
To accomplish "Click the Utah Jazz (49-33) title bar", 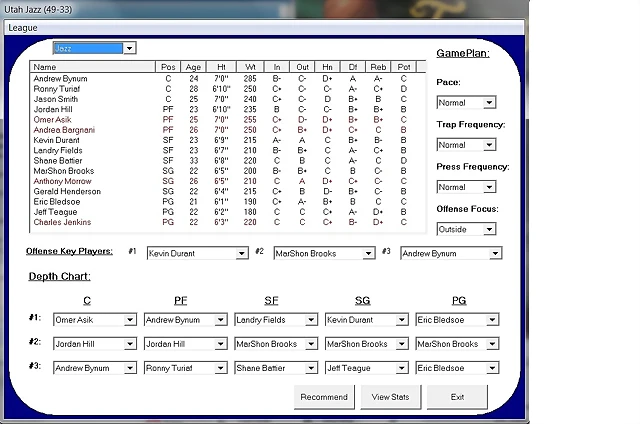I will [264, 9].
